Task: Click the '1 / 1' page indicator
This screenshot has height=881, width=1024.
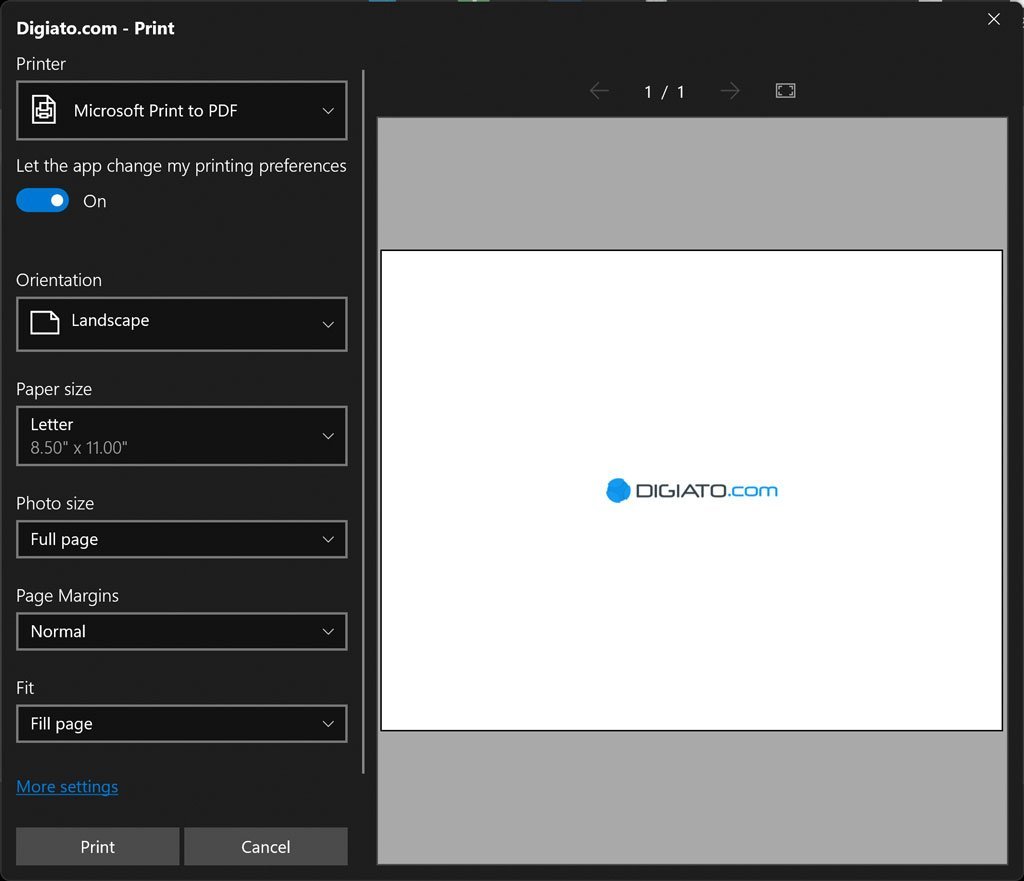Action: (664, 91)
